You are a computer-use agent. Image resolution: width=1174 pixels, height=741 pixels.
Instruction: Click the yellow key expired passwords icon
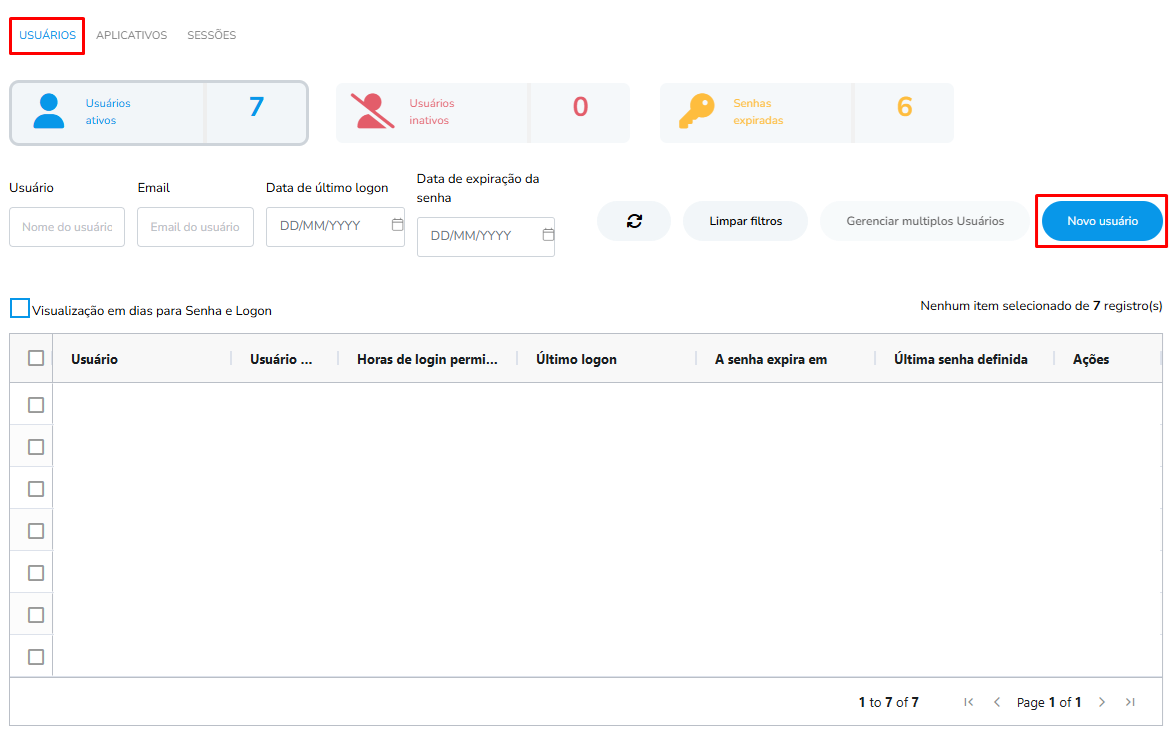click(696, 111)
